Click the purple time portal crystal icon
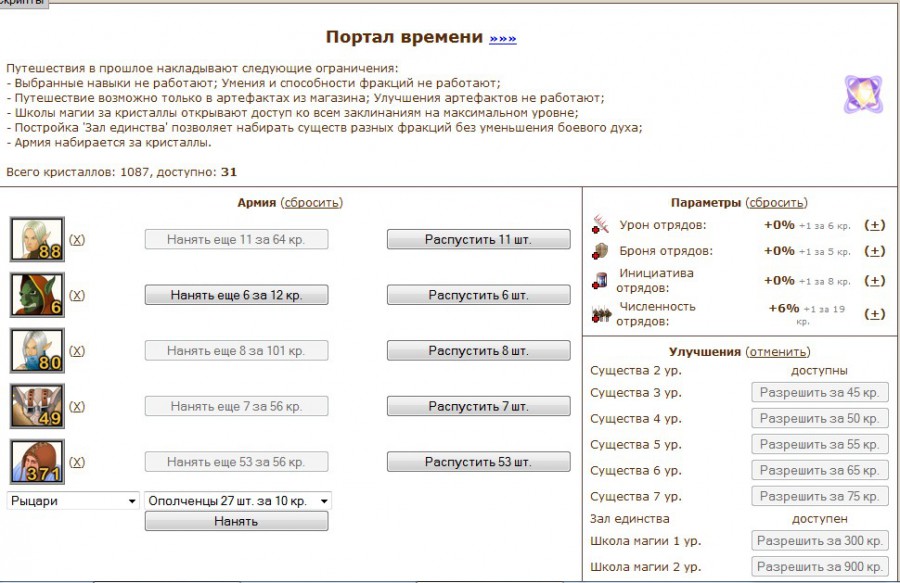Screen dimensions: 900x583 point(861,95)
